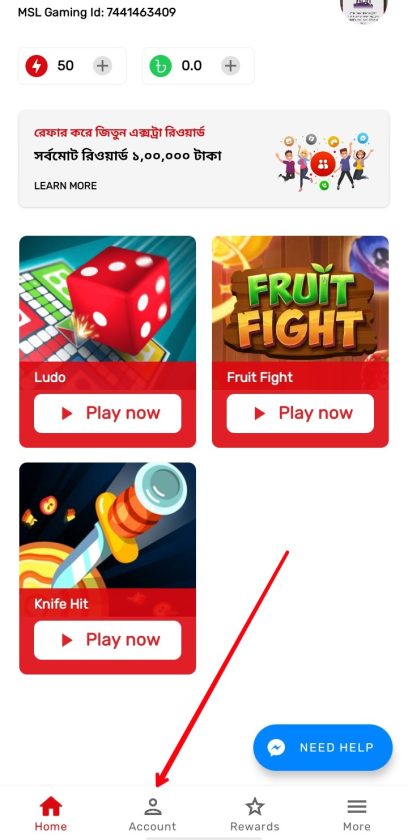Open the profile avatar picture
Image resolution: width=408 pixels, height=840 pixels.
[364, 9]
